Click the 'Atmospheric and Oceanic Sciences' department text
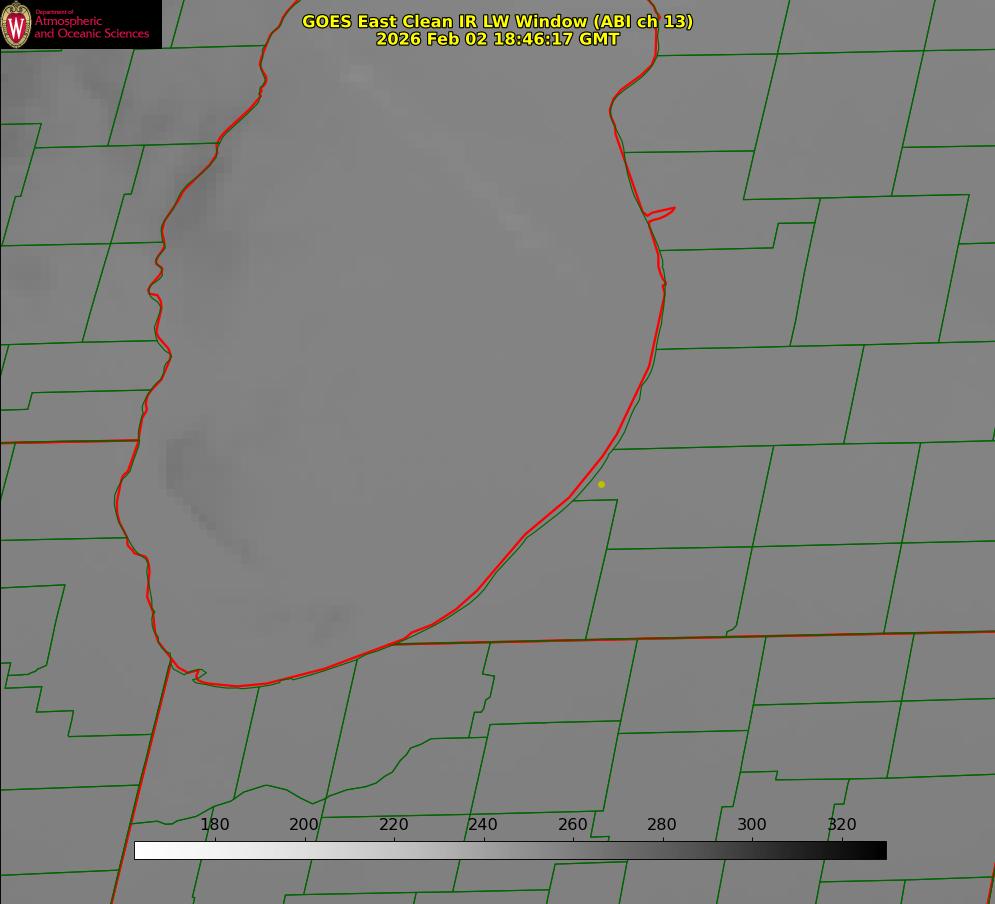 pos(91,27)
